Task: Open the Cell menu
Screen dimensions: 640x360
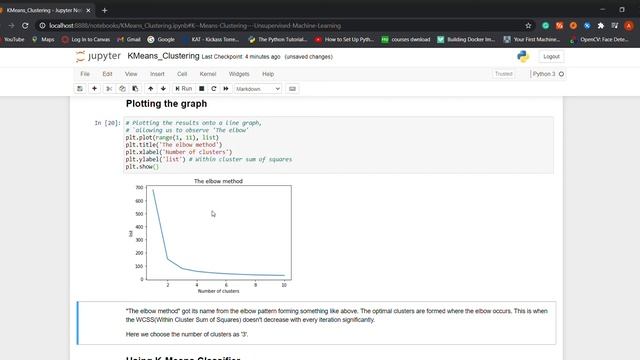Action: click(x=182, y=74)
